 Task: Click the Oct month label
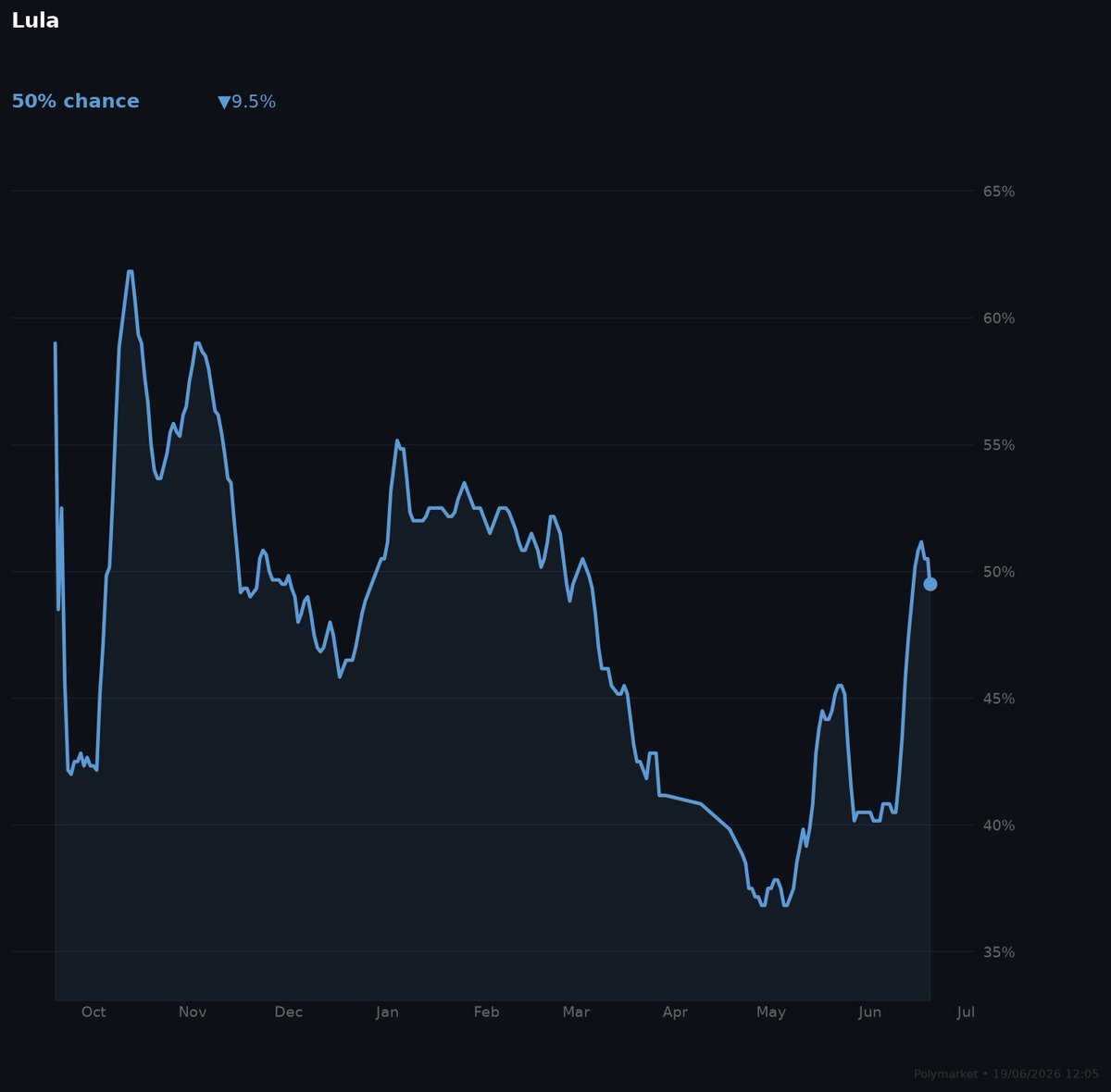pos(94,1012)
